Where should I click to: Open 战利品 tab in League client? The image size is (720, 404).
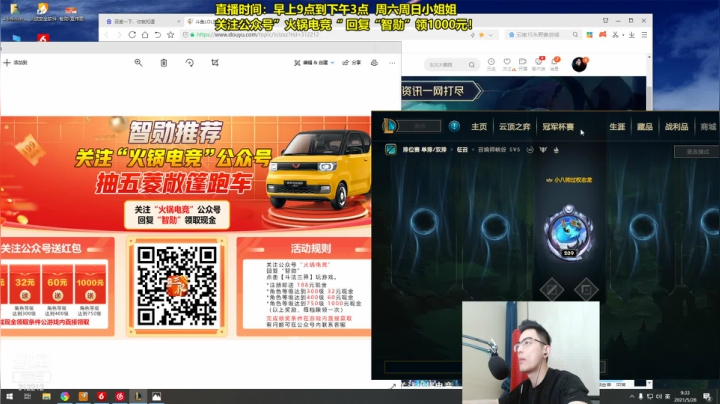tap(676, 127)
